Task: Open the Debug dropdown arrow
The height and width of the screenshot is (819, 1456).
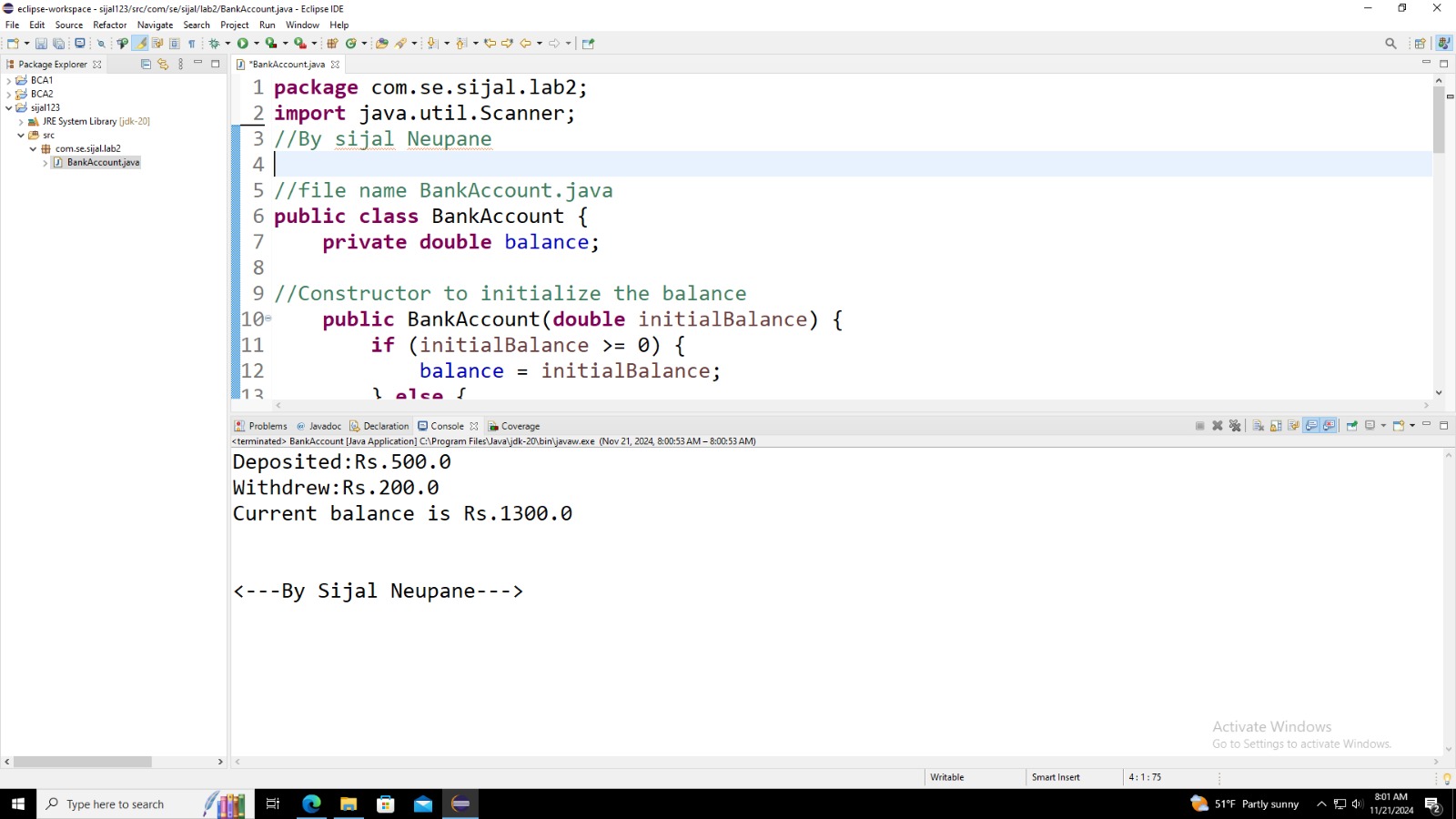Action: (227, 43)
